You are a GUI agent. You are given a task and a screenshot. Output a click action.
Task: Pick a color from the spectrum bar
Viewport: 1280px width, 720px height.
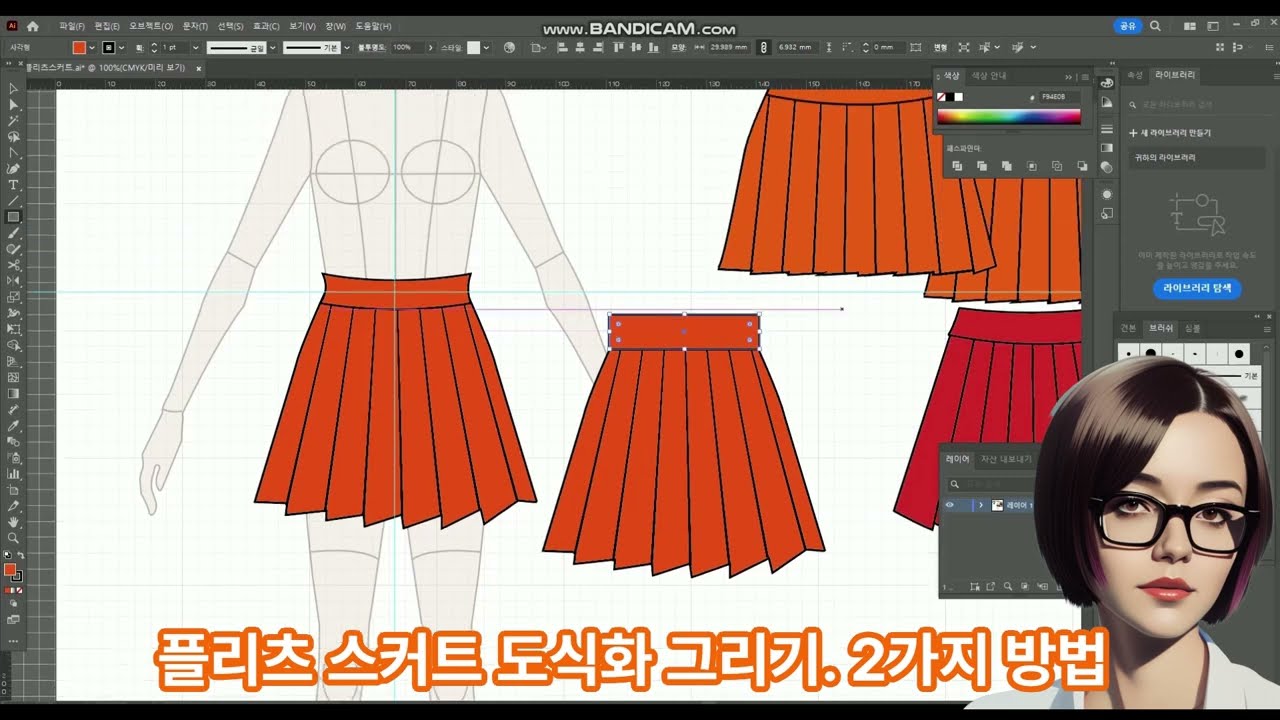point(1009,117)
